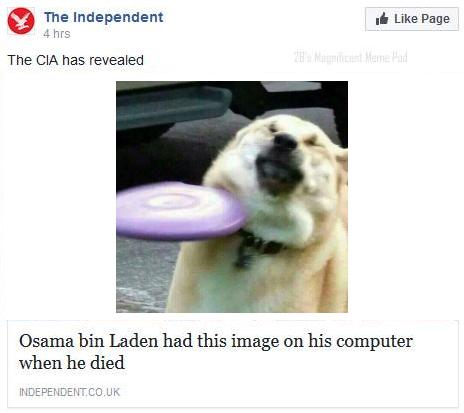Click the word Independent in page title
The image size is (464, 413).
118,17
